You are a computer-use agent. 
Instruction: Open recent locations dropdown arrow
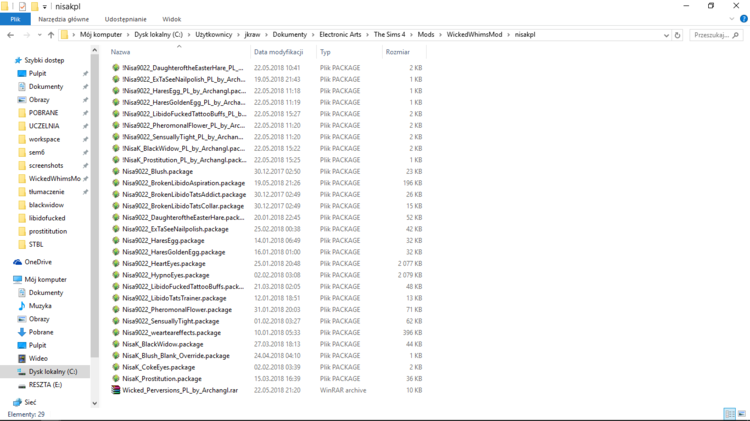pyautogui.click(x=39, y=35)
